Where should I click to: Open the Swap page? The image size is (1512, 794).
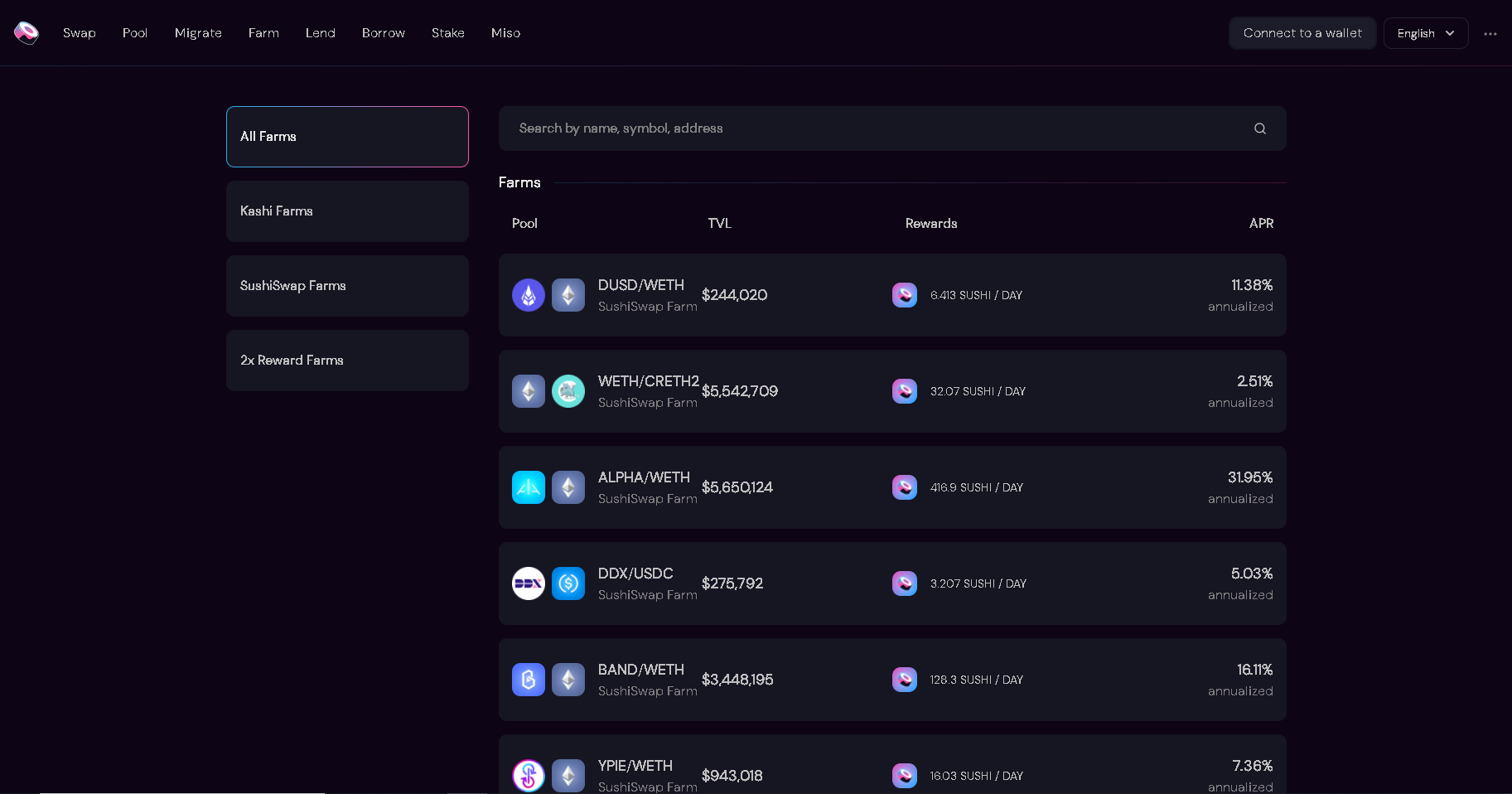click(x=80, y=33)
